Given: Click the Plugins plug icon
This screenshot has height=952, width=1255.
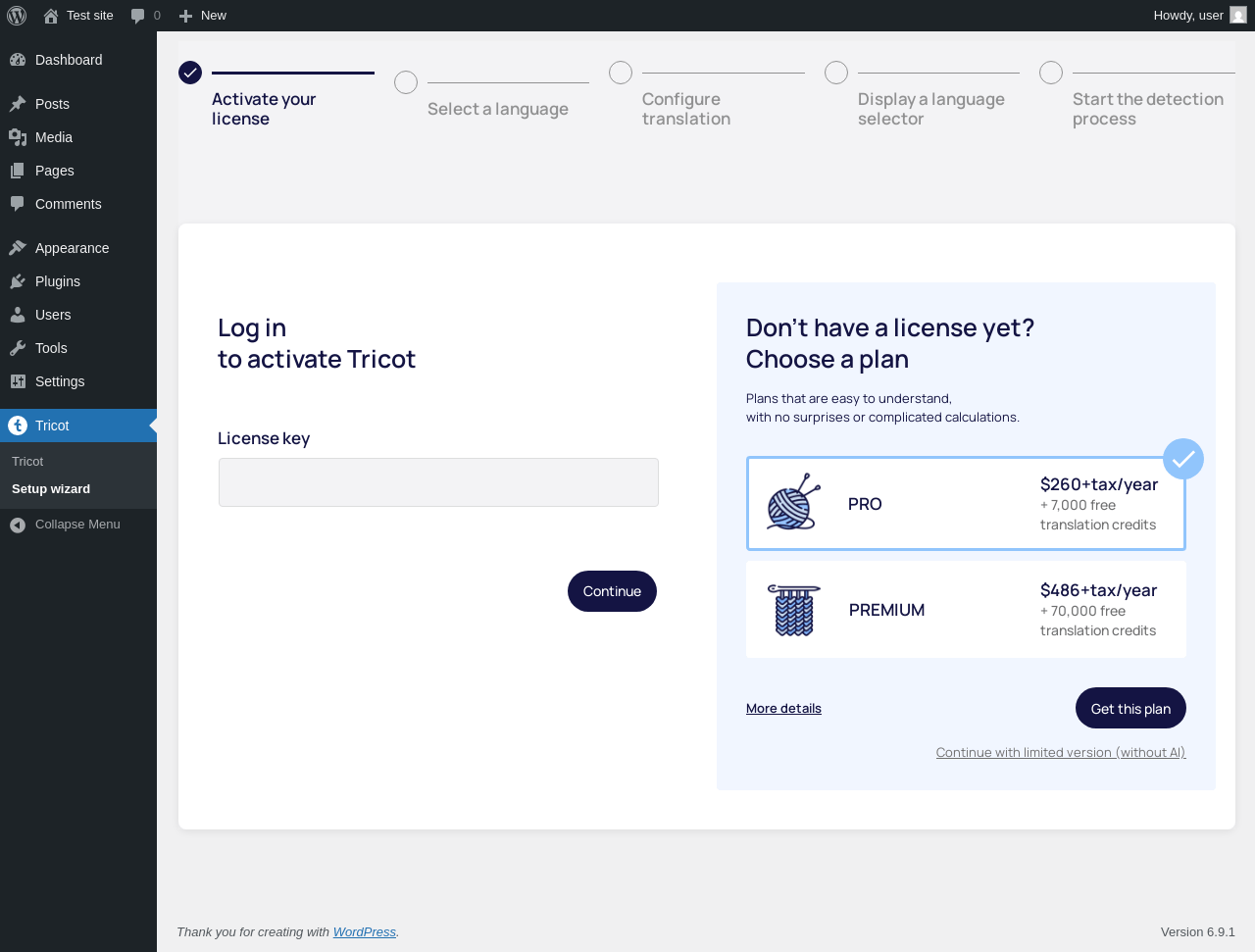Looking at the screenshot, I should point(18,281).
